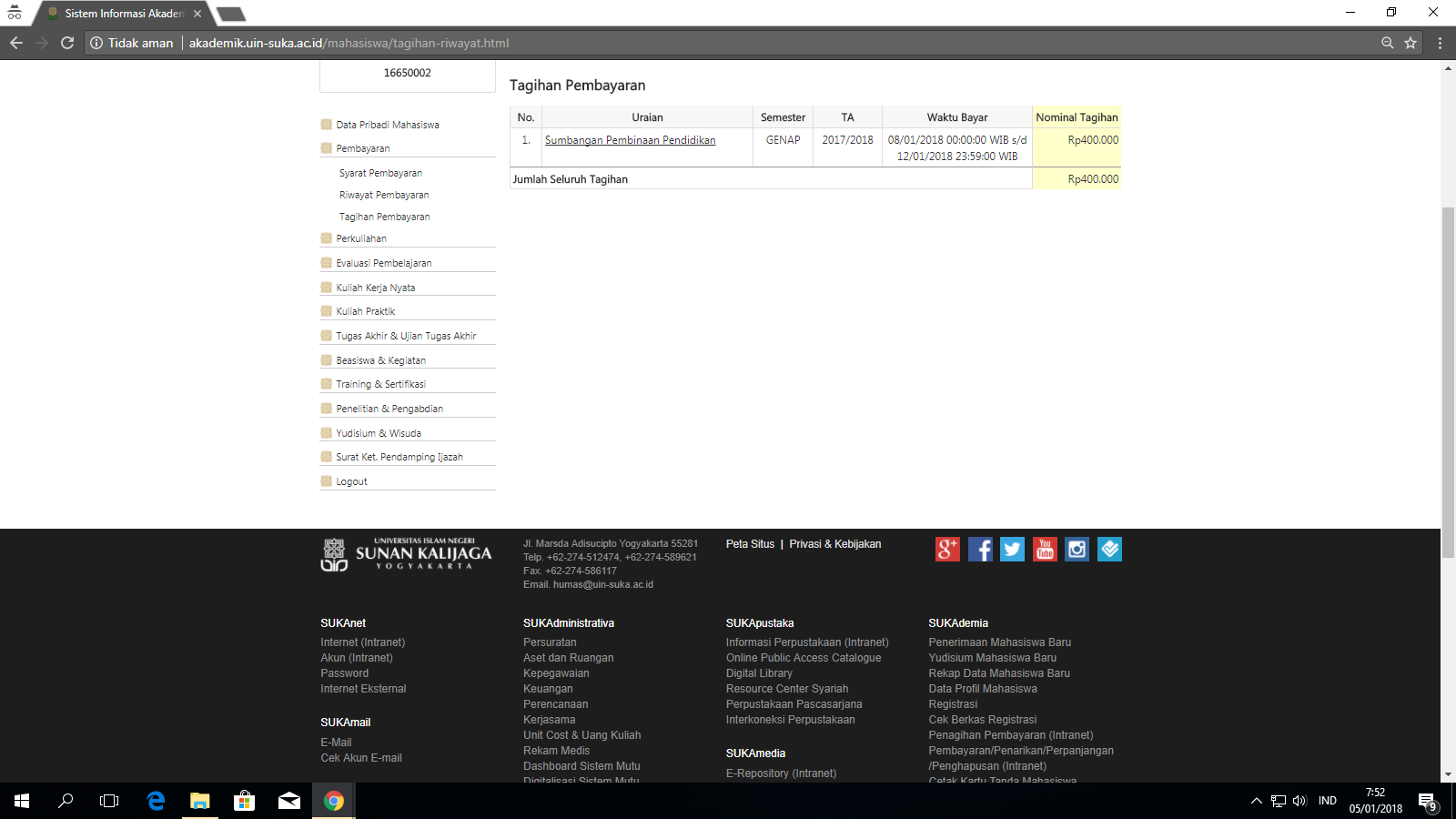Expand the Pembayaran menu section
Viewport: 1456px width, 819px height.
(362, 148)
